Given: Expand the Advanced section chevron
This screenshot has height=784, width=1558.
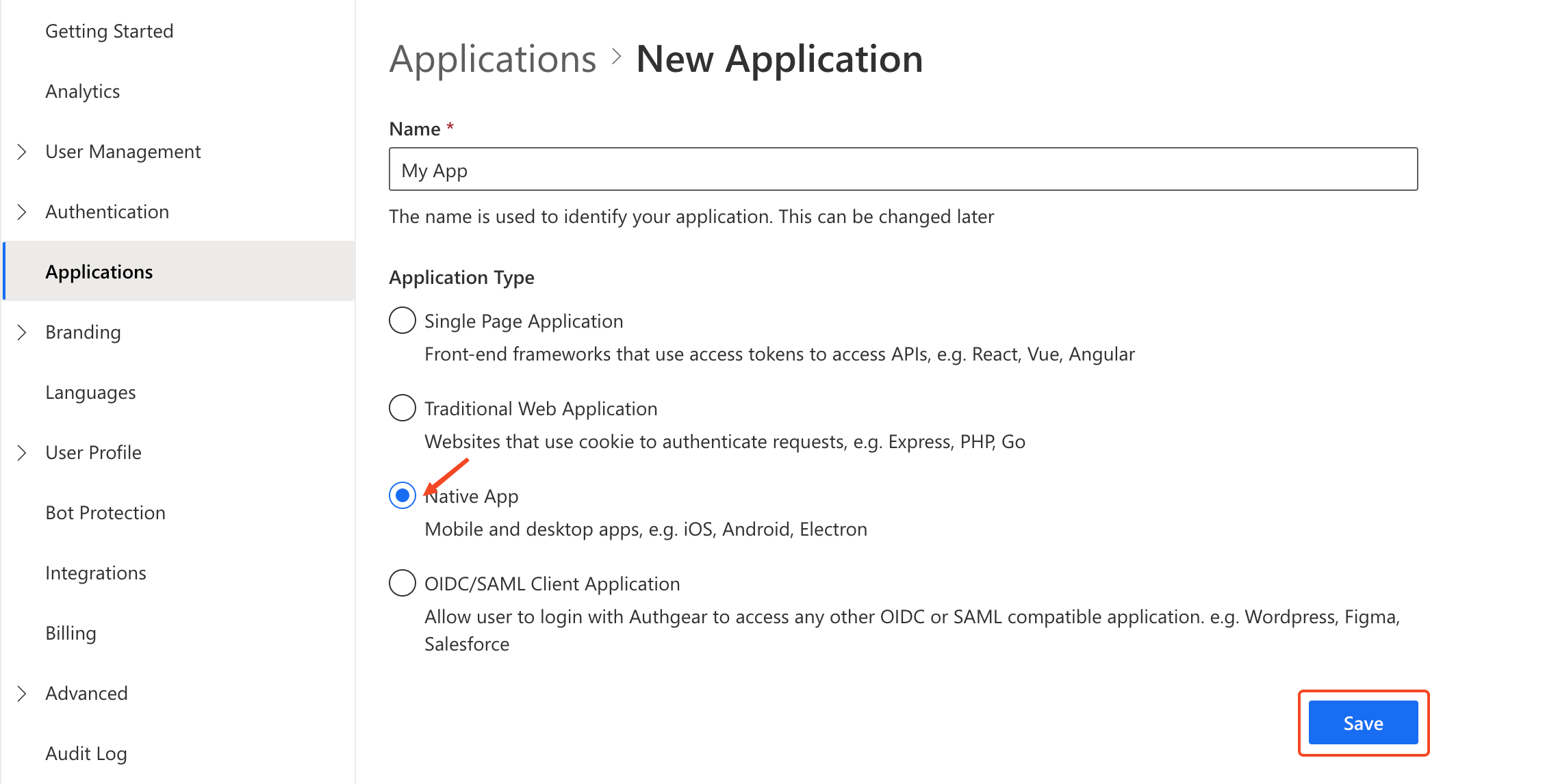Looking at the screenshot, I should point(22,694).
